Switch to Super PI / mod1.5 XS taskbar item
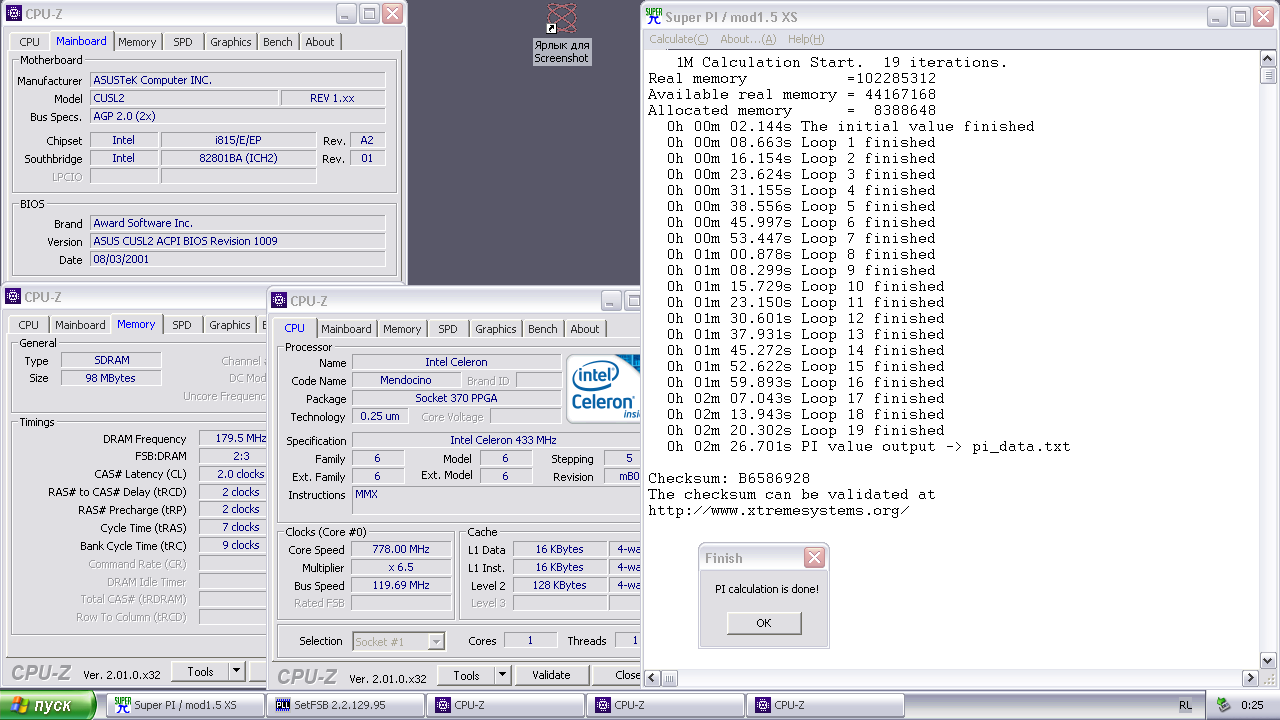1280x720 pixels. click(185, 705)
